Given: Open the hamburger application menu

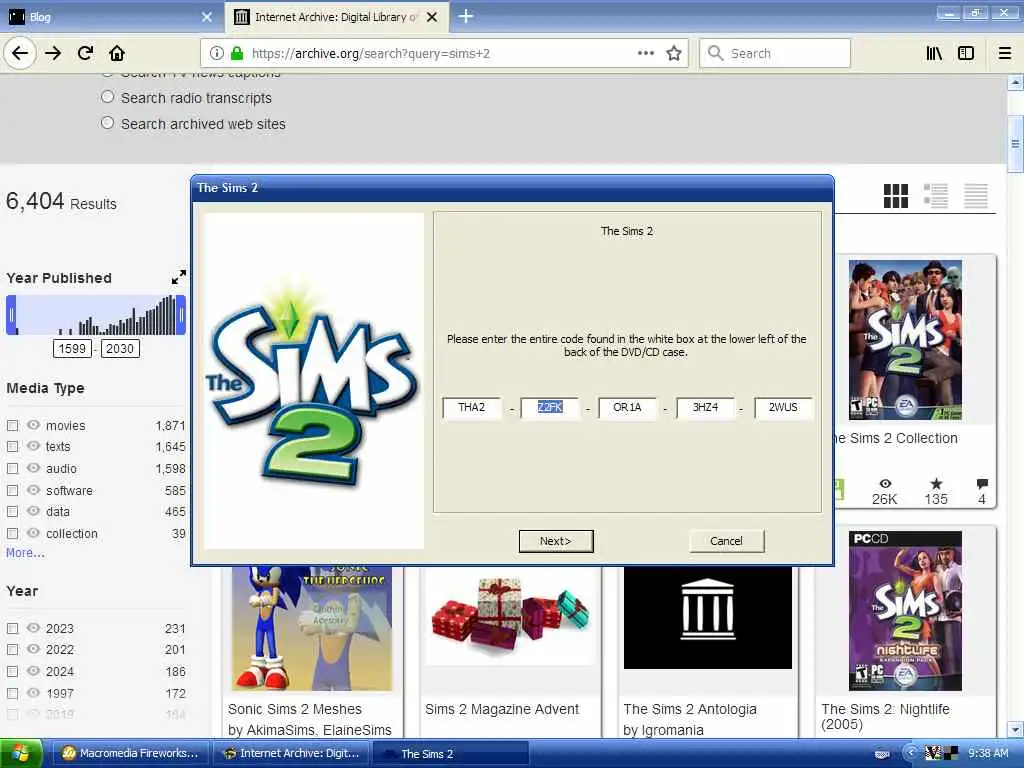Looking at the screenshot, I should (1005, 53).
